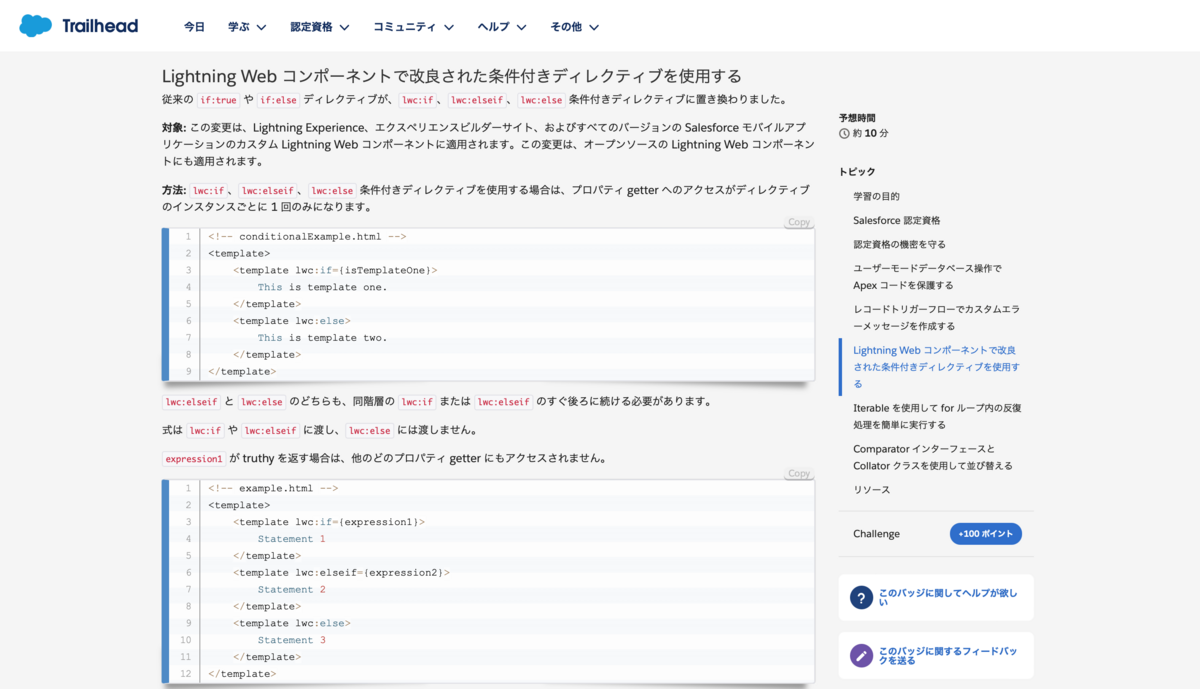Open Comparator インターフェース topic link
Screen dimensions: 1200x689
(x=933, y=457)
